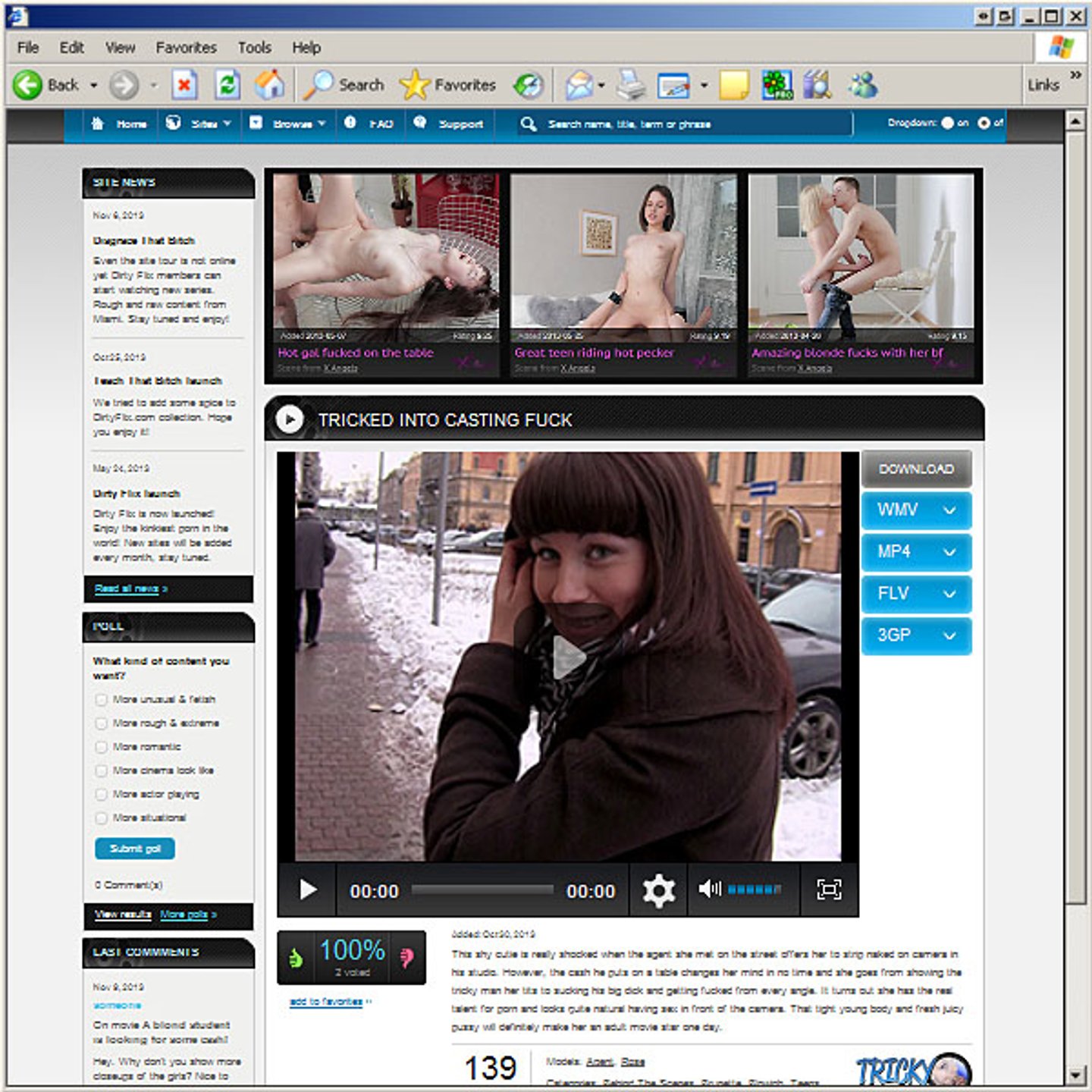Image resolution: width=1092 pixels, height=1092 pixels.
Task: Select the Dropdown 'on' radio button
Action: (947, 123)
